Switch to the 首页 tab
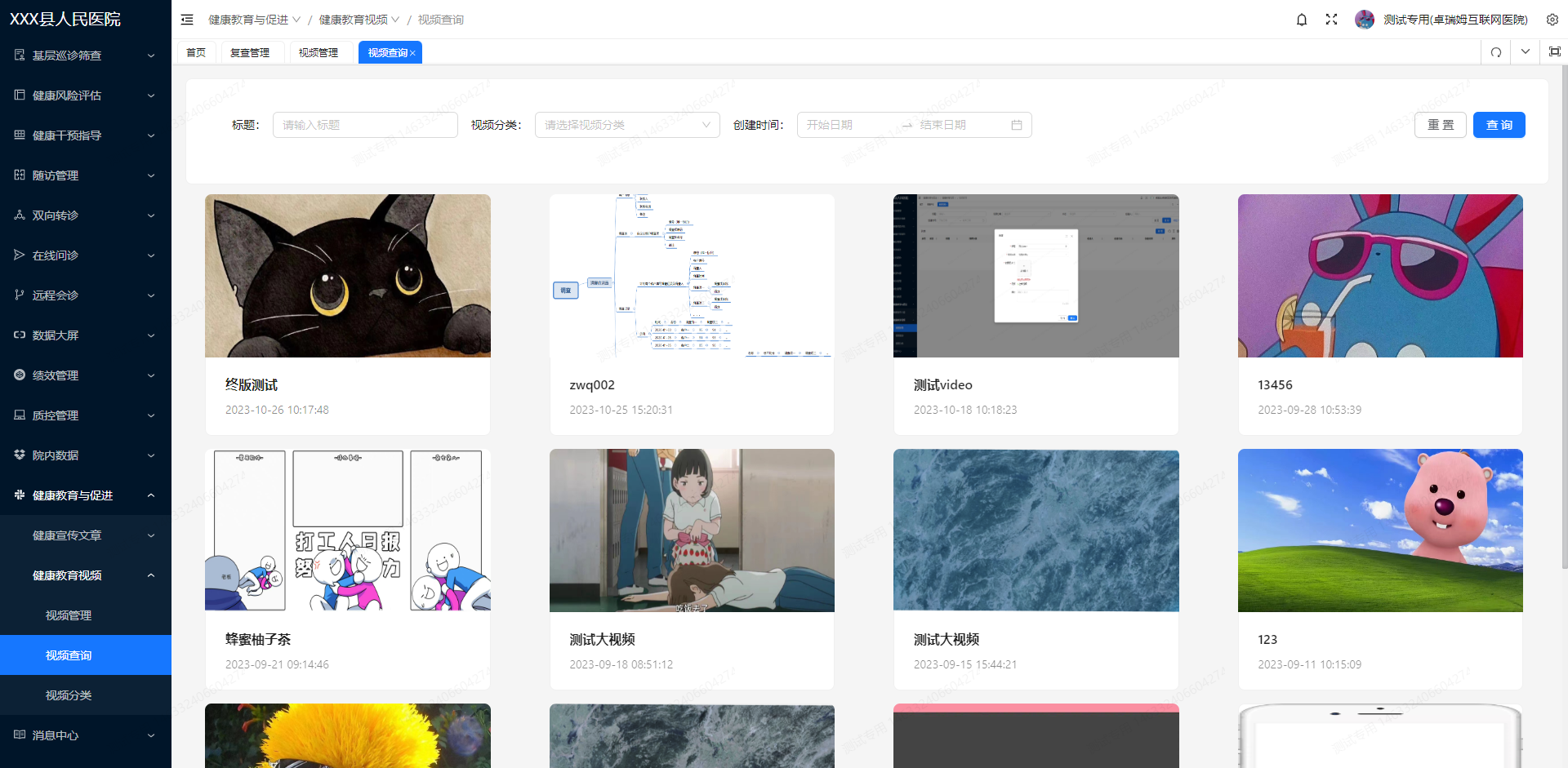The image size is (1568, 768). click(196, 53)
